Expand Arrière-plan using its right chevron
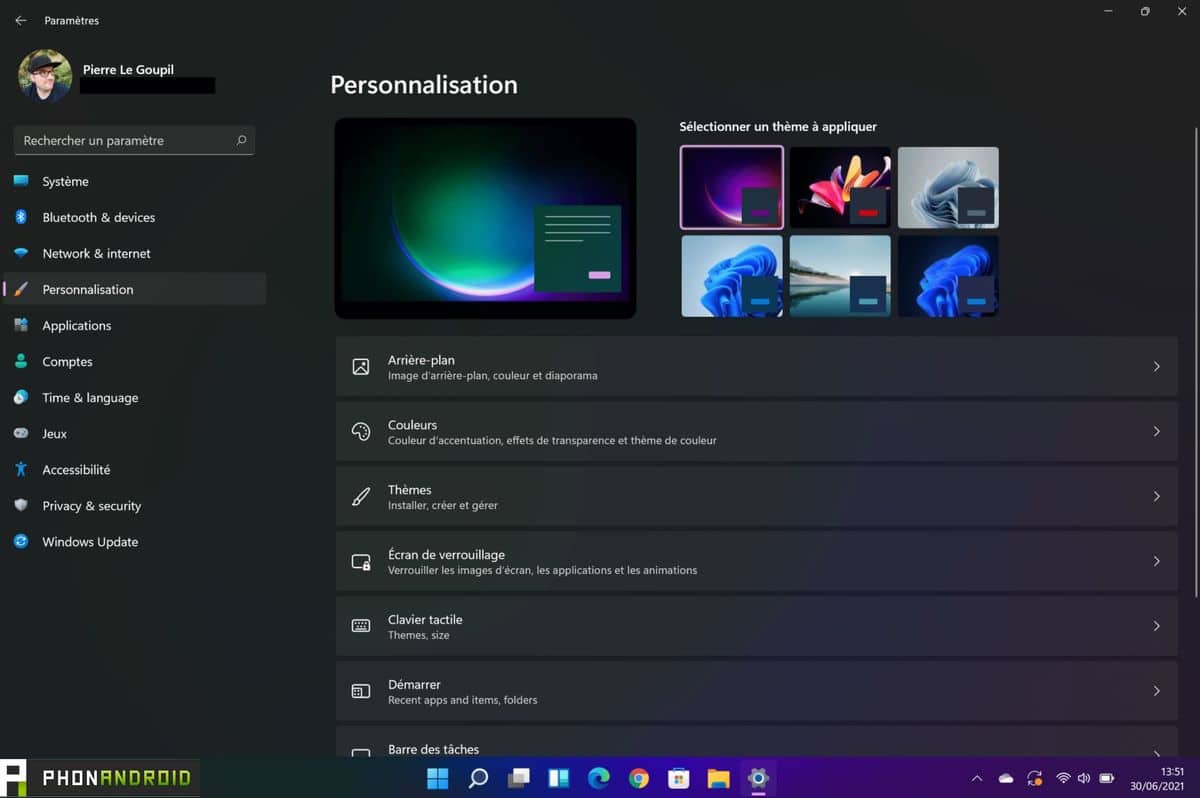The image size is (1200, 798). click(x=1156, y=367)
